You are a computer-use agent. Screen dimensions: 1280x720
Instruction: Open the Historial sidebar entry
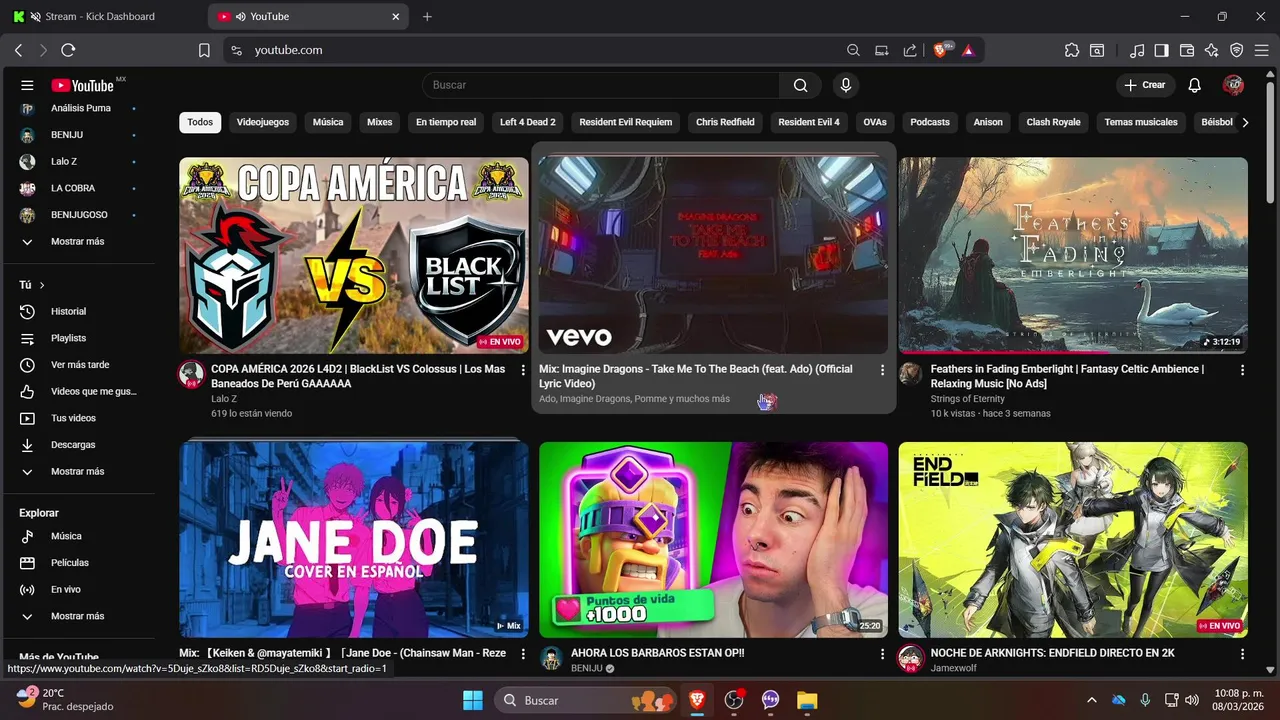coord(79,312)
